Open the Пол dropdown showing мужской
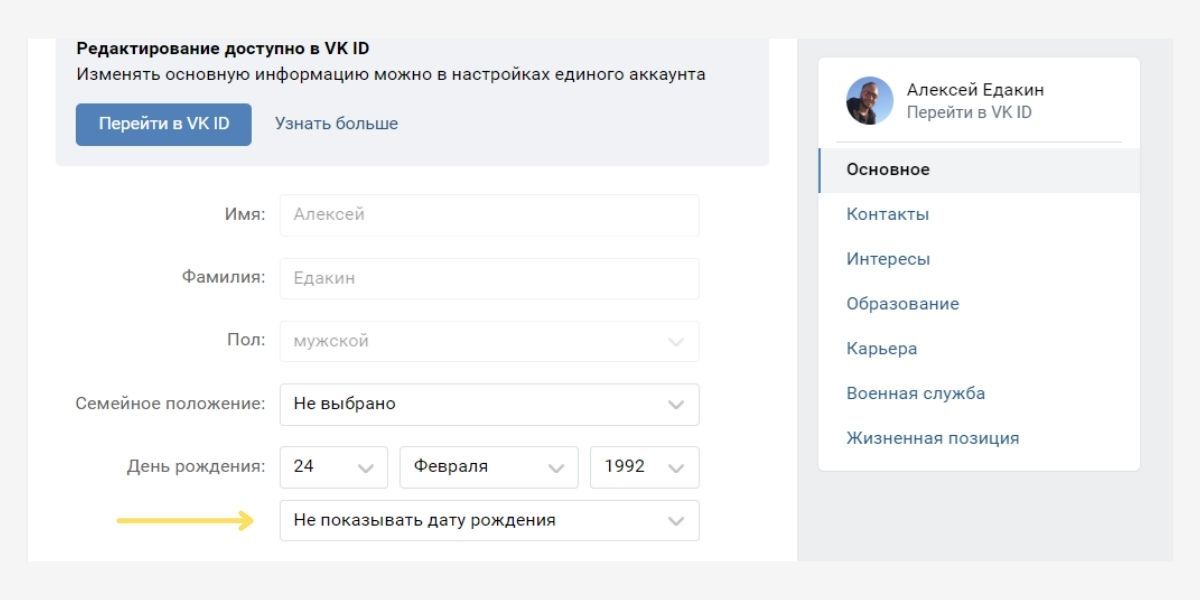The image size is (1200, 600). tap(489, 341)
